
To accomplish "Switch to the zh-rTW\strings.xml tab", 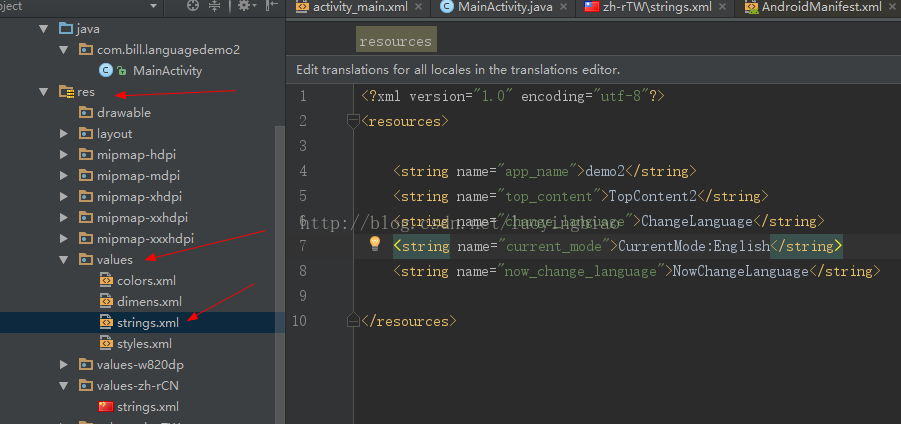I will point(657,7).
